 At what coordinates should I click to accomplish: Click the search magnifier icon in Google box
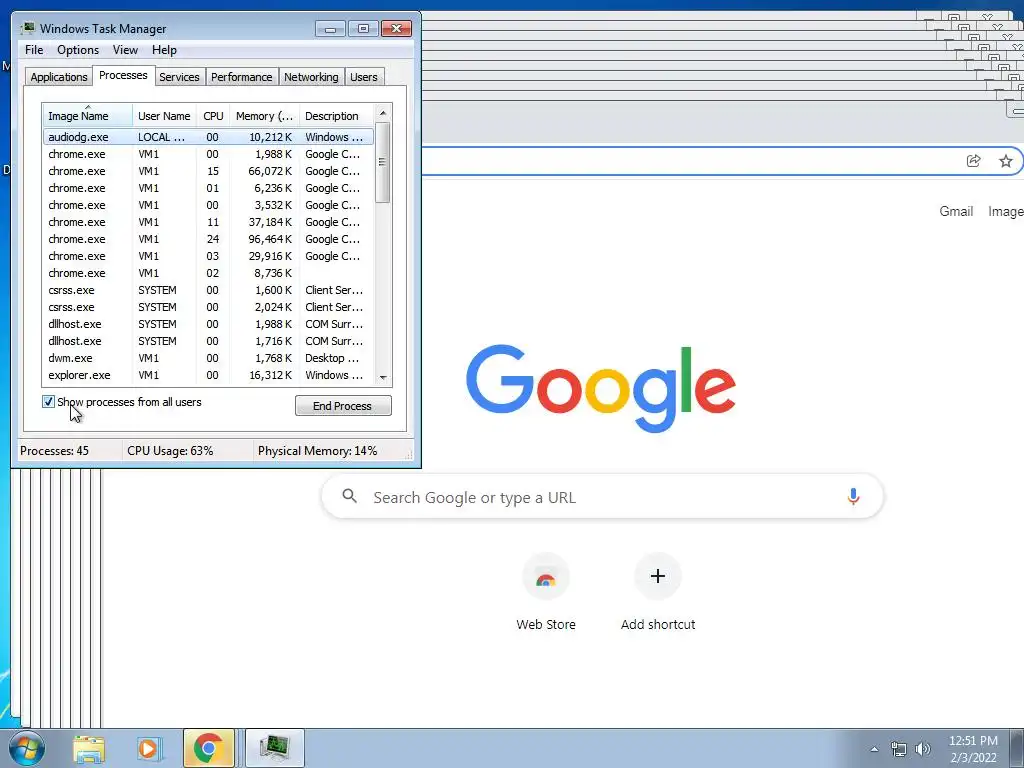click(349, 496)
